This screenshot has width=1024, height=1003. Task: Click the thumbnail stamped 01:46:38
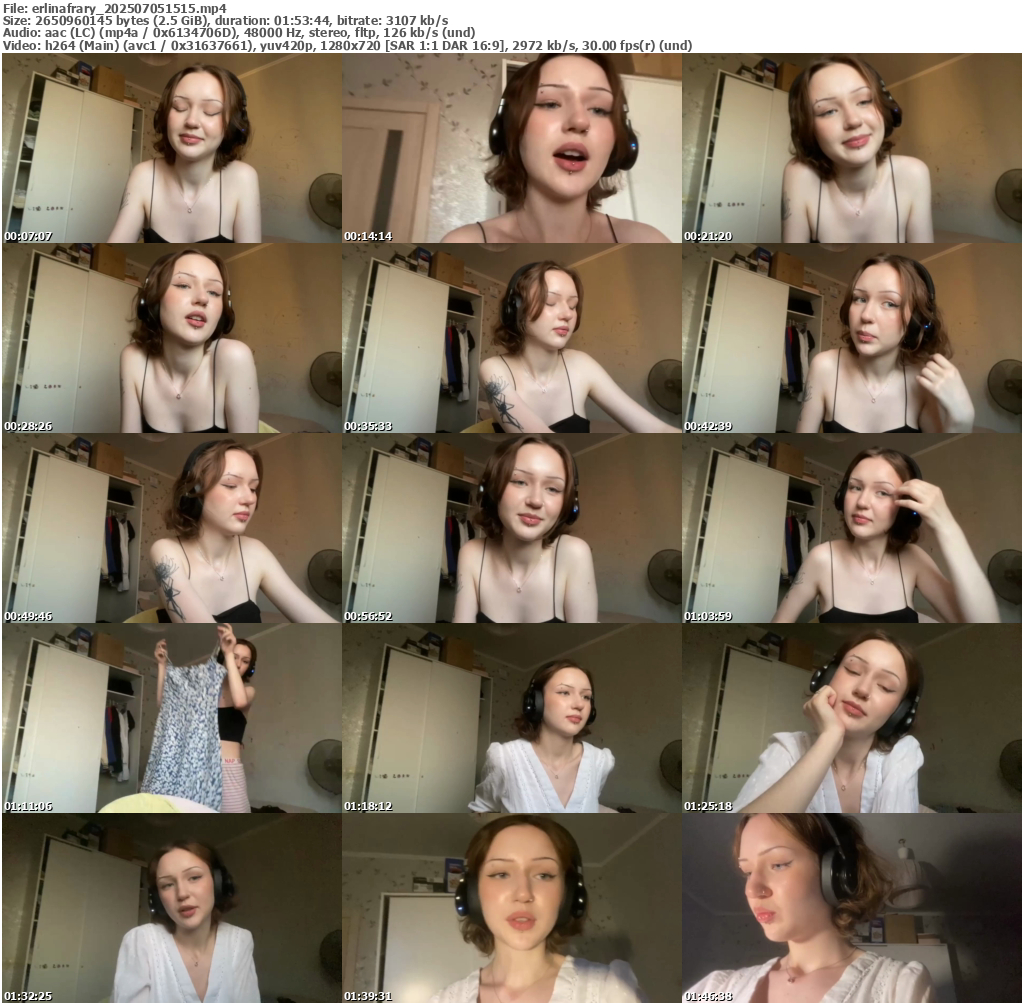tap(852, 908)
